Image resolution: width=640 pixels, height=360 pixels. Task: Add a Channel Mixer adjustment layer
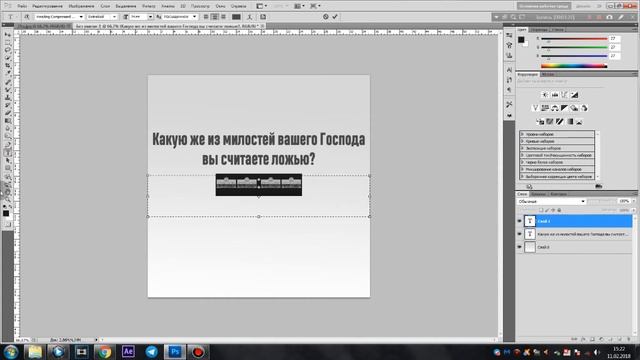click(584, 108)
